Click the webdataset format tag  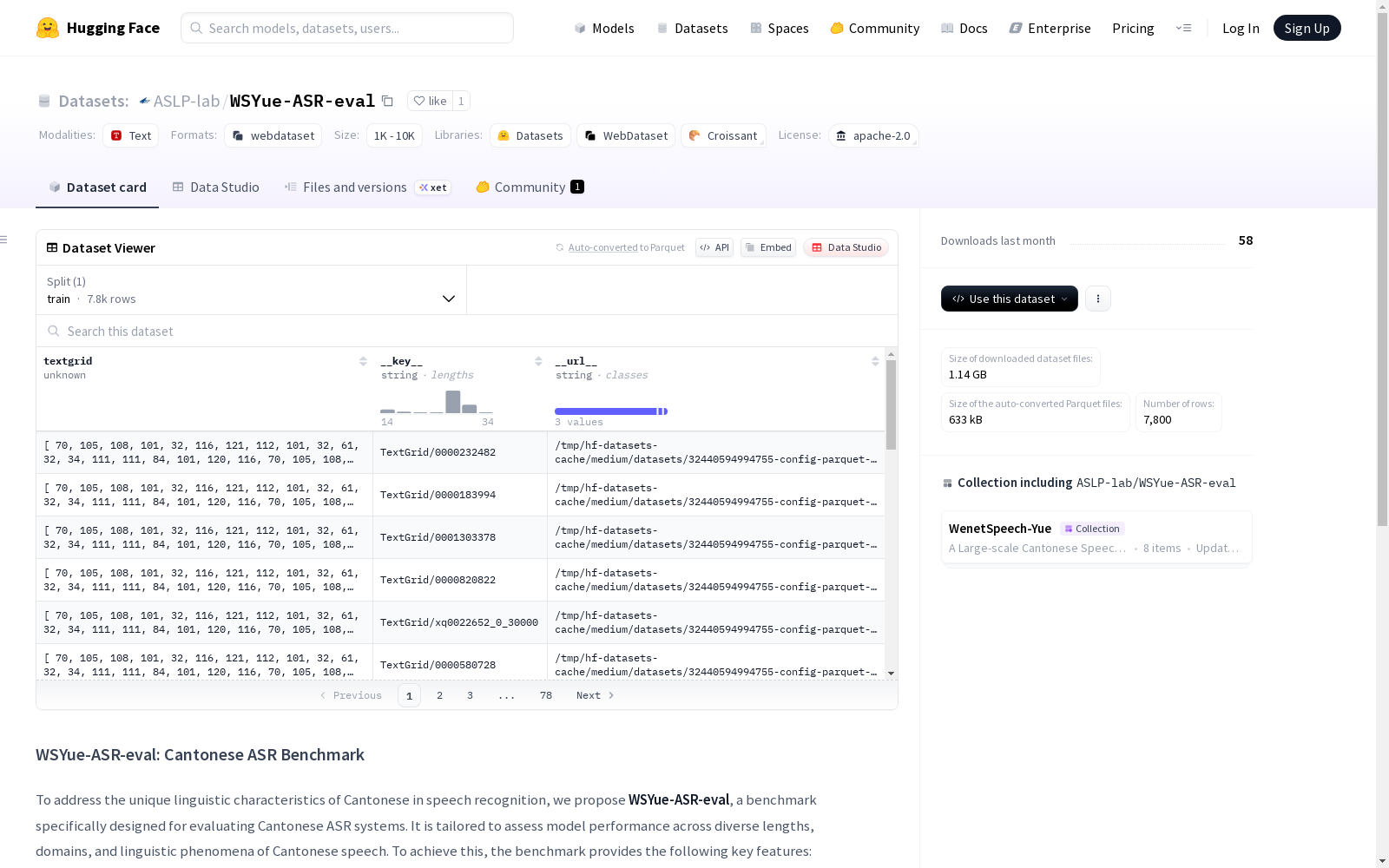(x=273, y=135)
